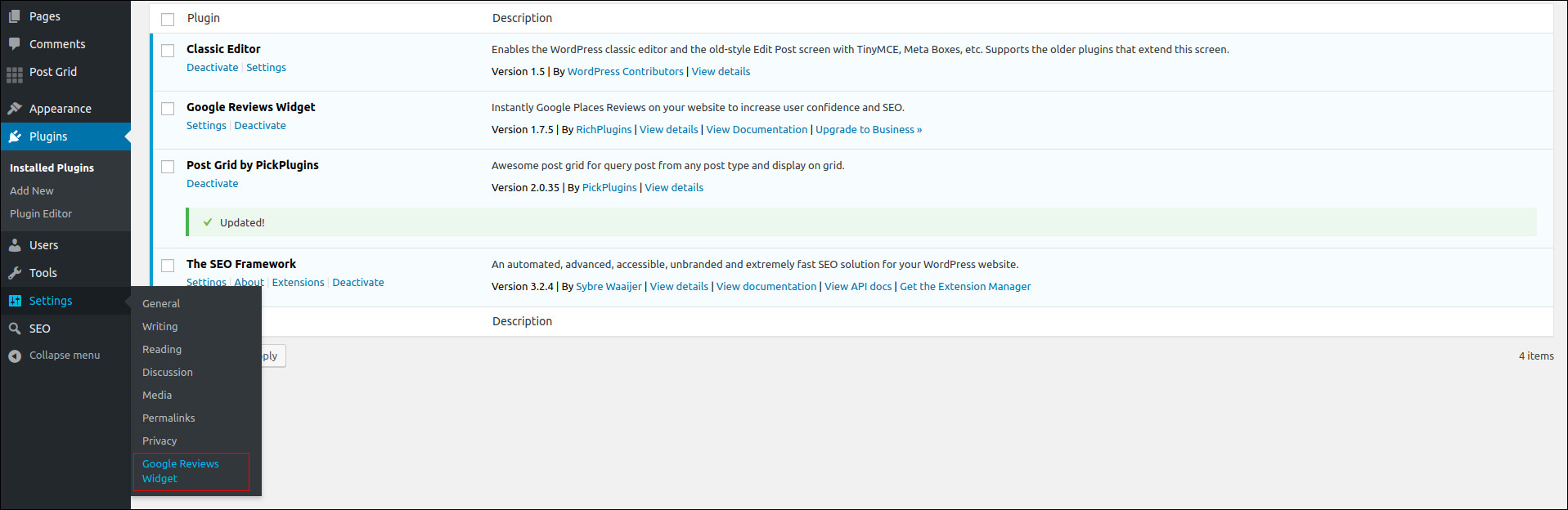Click the Pages menu icon
Image resolution: width=1568 pixels, height=510 pixels.
[15, 16]
